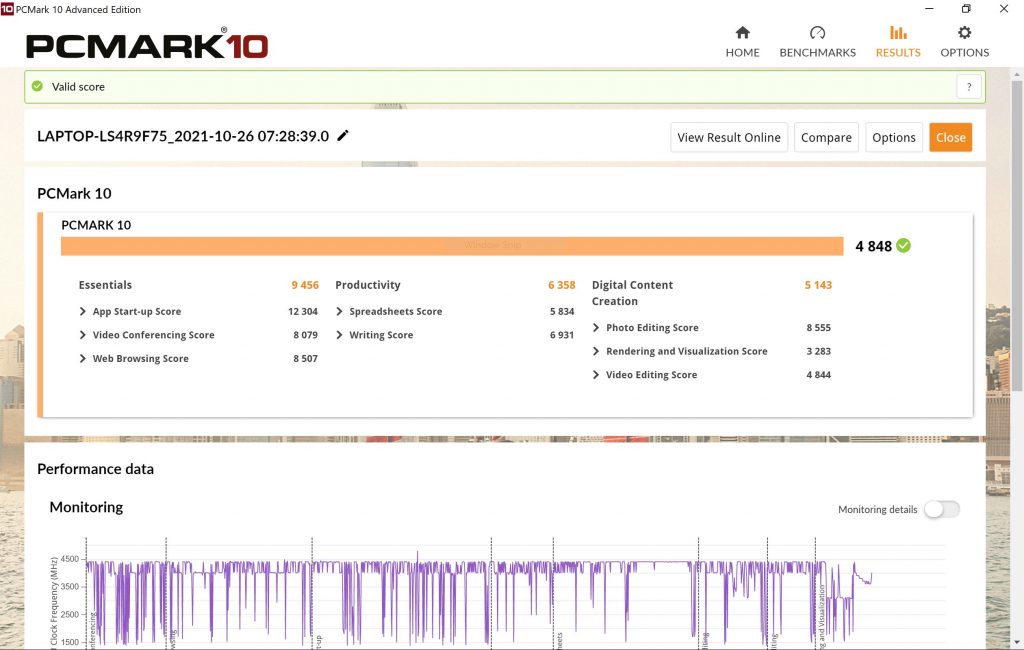Click the Productivity score 6 358
This screenshot has height=650, width=1024.
click(x=562, y=285)
